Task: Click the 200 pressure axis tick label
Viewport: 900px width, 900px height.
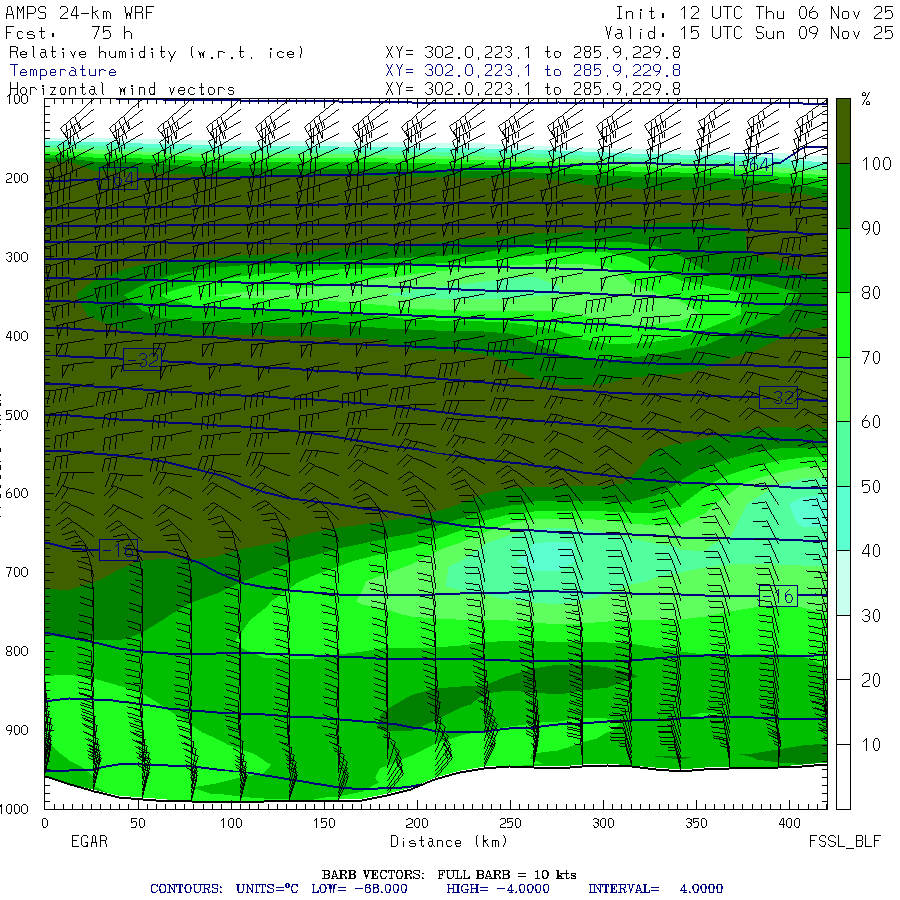Action: pyautogui.click(x=17, y=178)
